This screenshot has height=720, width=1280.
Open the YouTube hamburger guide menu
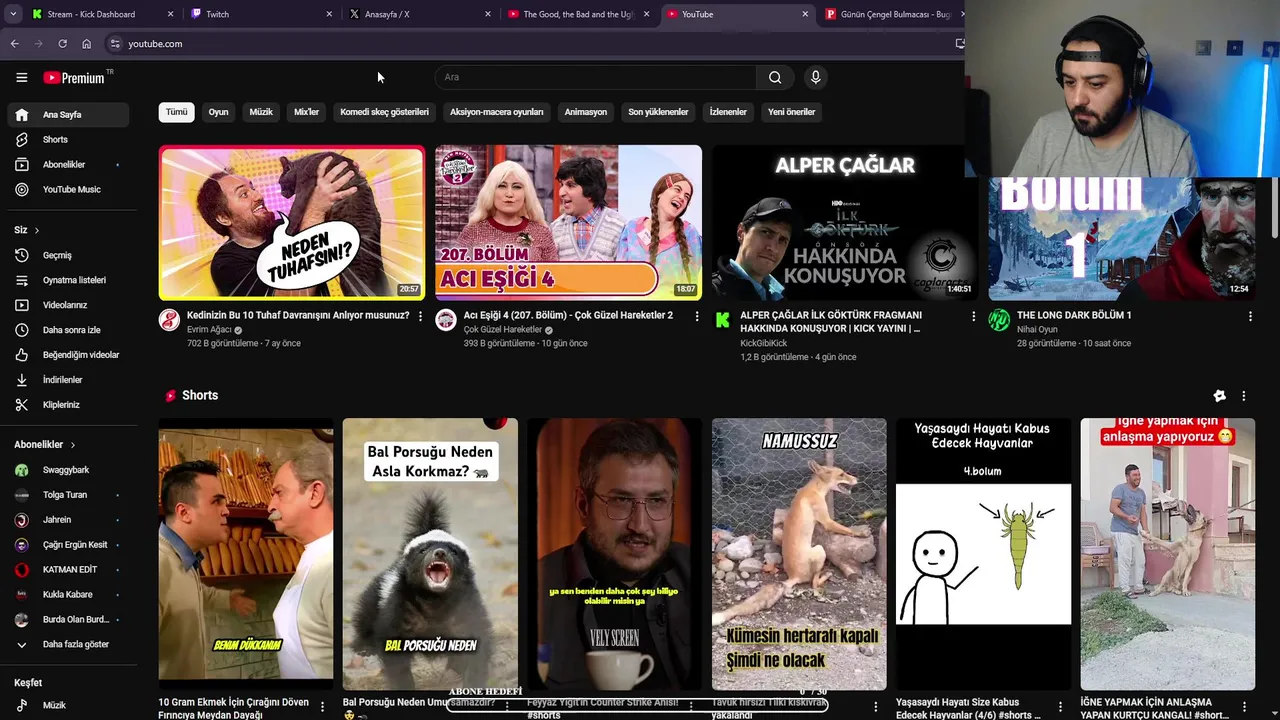point(21,77)
